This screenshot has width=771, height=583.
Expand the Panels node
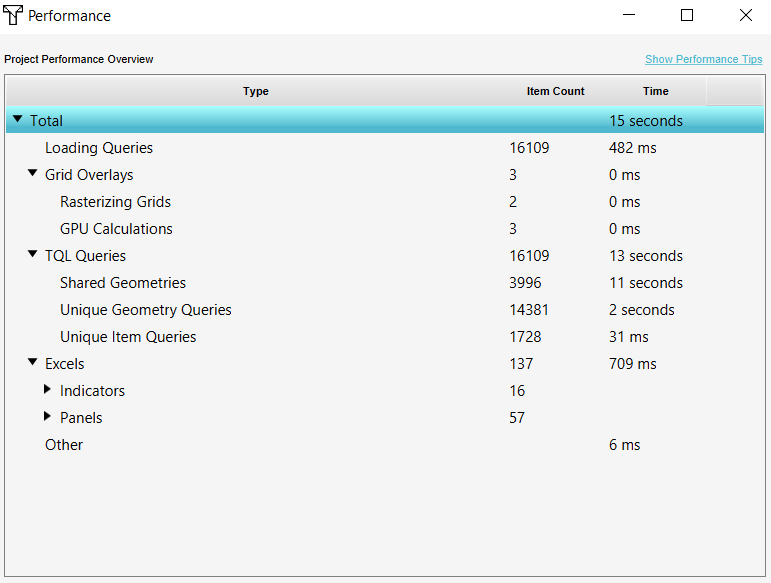pyautogui.click(x=47, y=417)
